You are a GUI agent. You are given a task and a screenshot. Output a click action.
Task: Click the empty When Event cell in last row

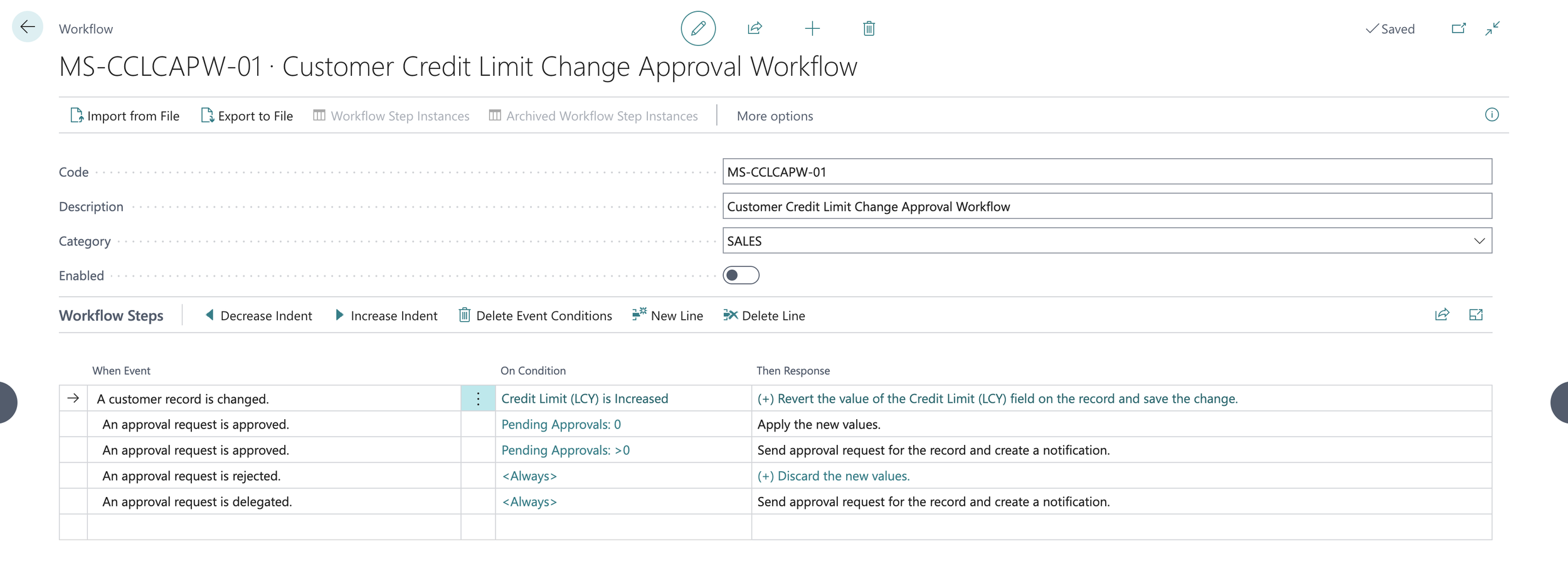coord(274,528)
